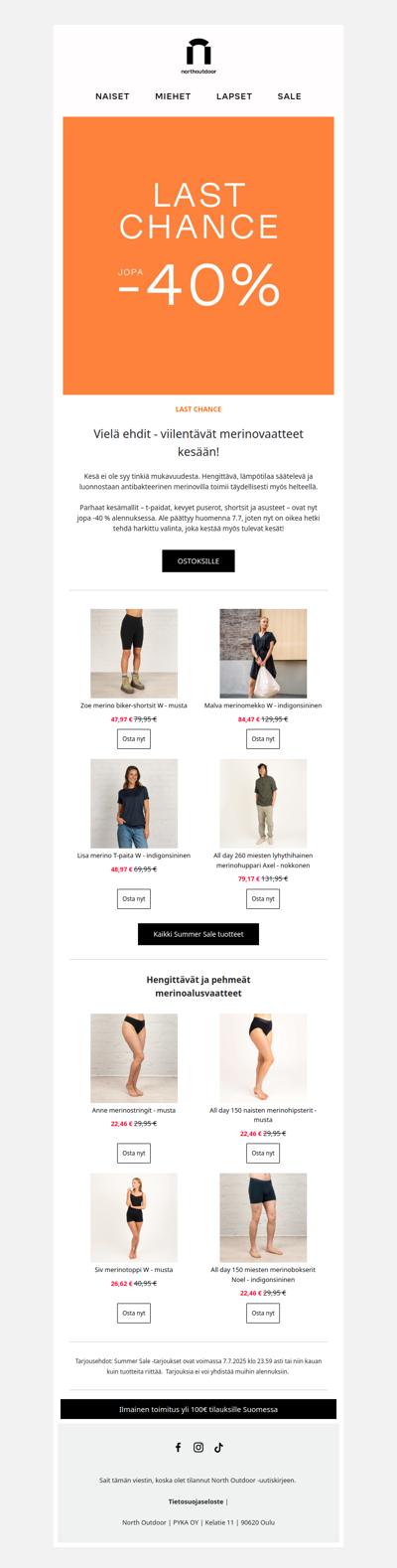
Task: Click the northoutdoor logo at top
Action: point(198,57)
